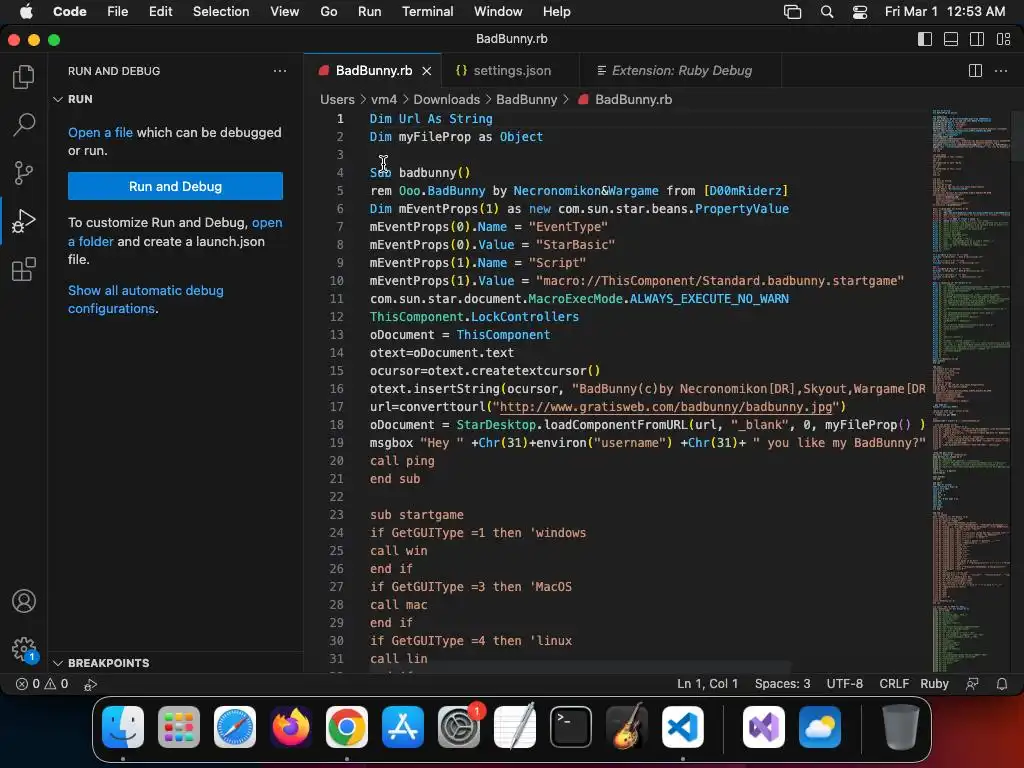Open Safari from the dock
Screen dimensions: 1024x768
(235, 726)
